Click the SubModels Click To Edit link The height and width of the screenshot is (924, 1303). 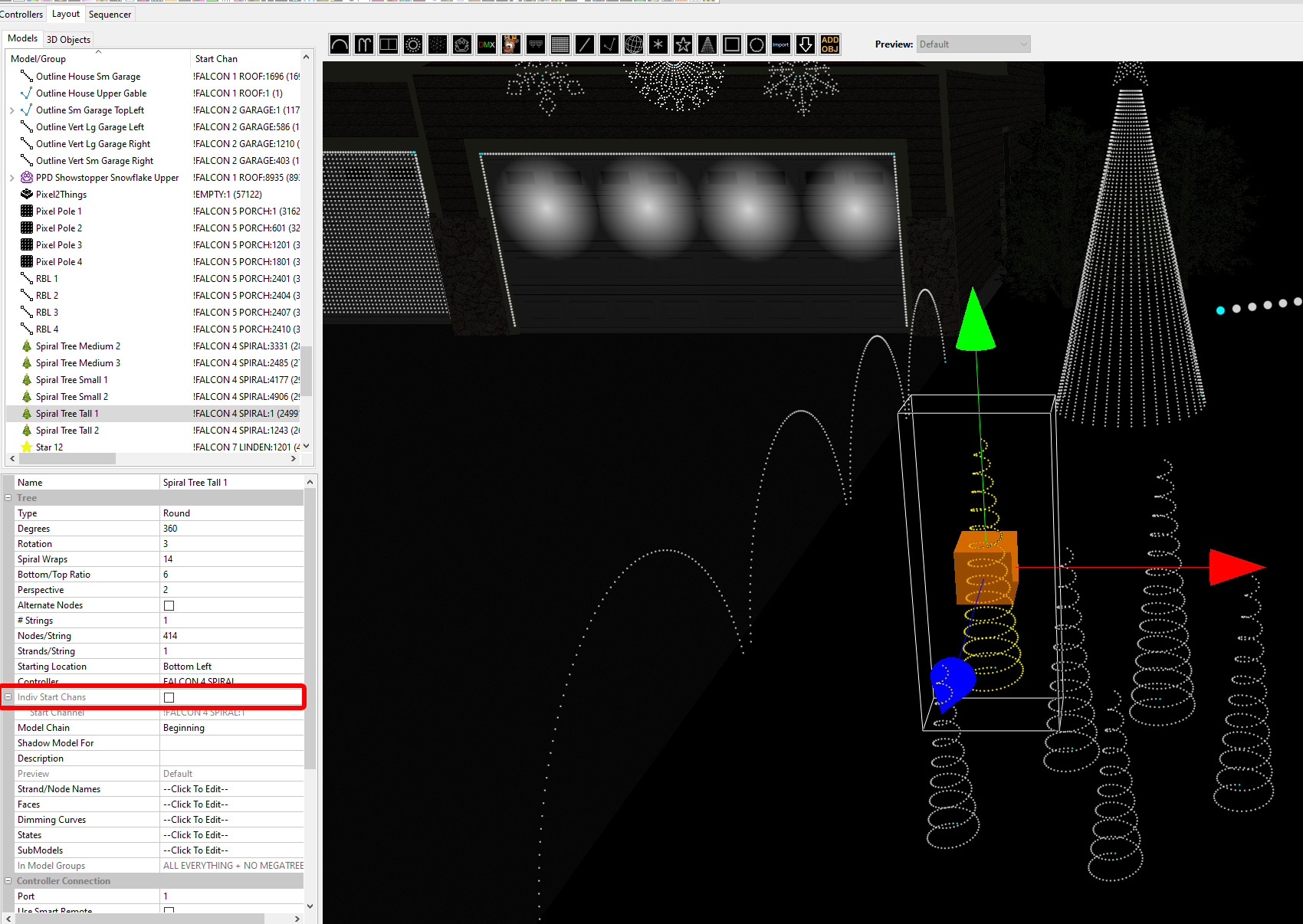195,850
